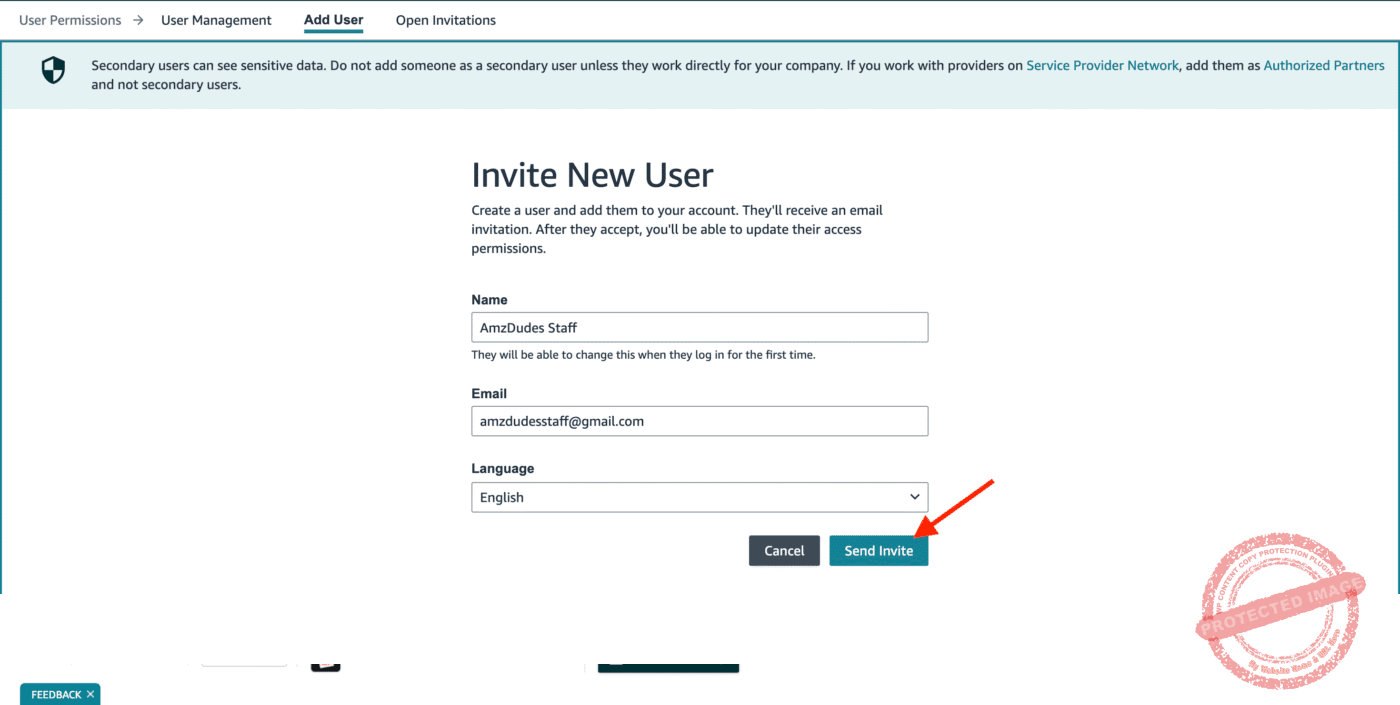Image resolution: width=1400 pixels, height=705 pixels.
Task: Switch to Open Invitations tab
Action: [445, 20]
